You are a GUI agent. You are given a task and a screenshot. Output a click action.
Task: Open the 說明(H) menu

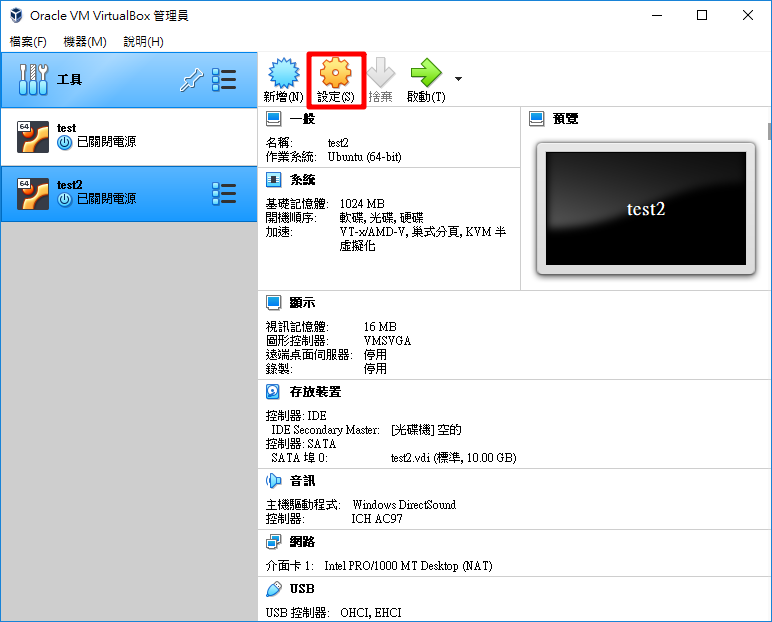[143, 42]
